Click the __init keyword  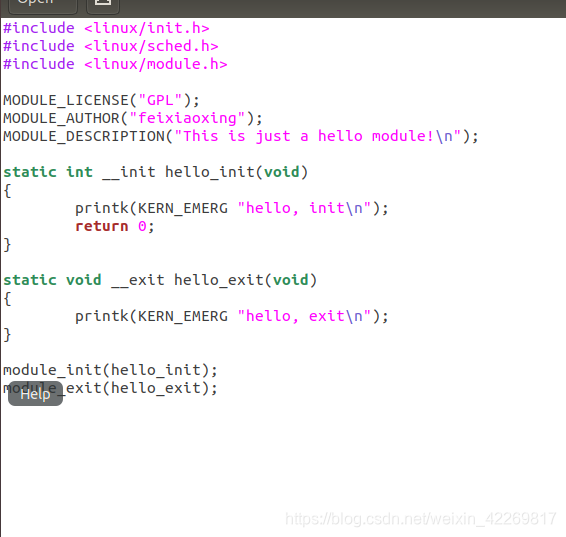(x=129, y=172)
